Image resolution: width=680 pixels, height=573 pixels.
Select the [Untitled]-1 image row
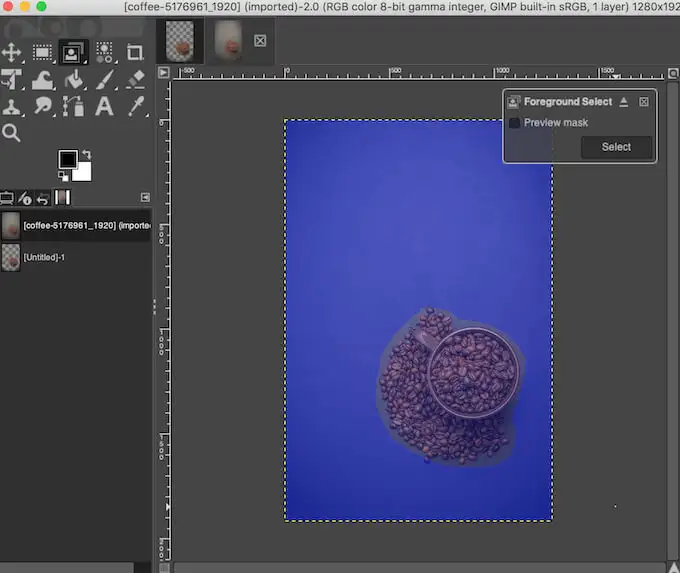click(76, 257)
